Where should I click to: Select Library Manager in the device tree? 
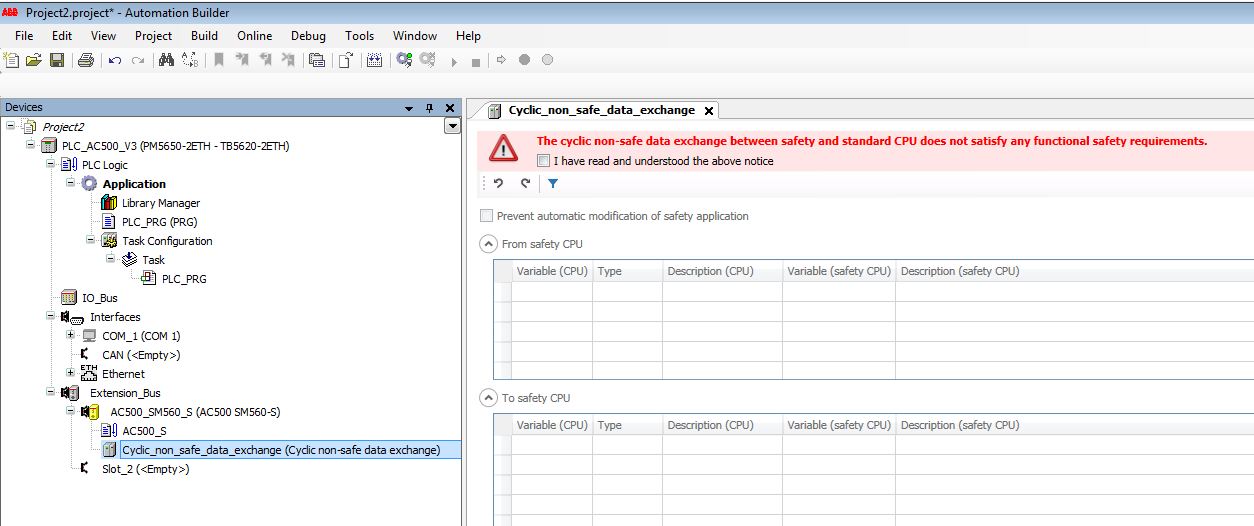160,203
